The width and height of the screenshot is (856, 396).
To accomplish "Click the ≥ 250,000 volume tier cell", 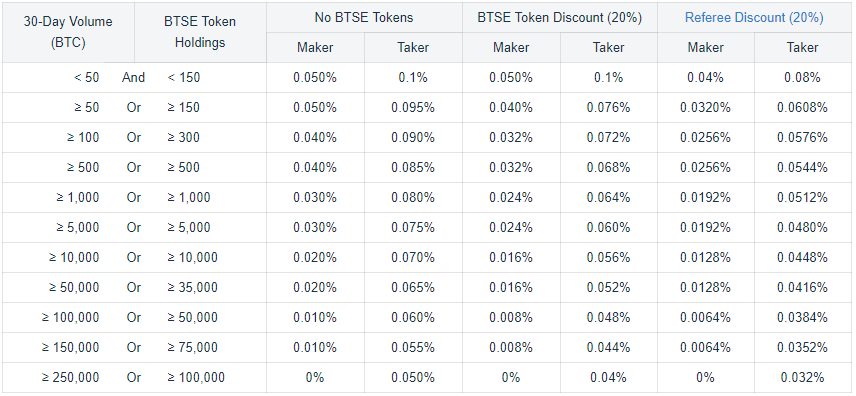I will click(70, 377).
